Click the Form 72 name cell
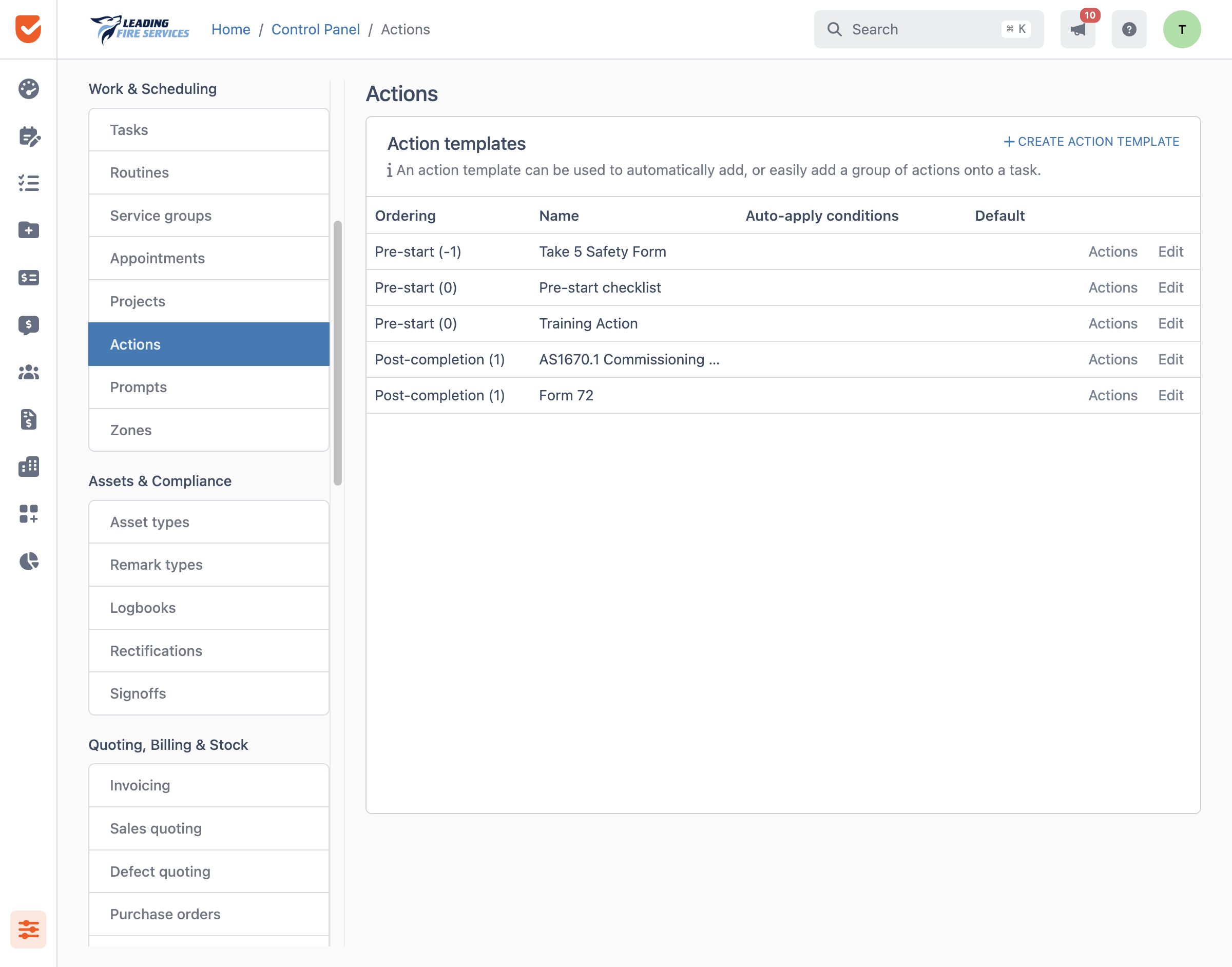Image resolution: width=1232 pixels, height=967 pixels. coord(566,395)
